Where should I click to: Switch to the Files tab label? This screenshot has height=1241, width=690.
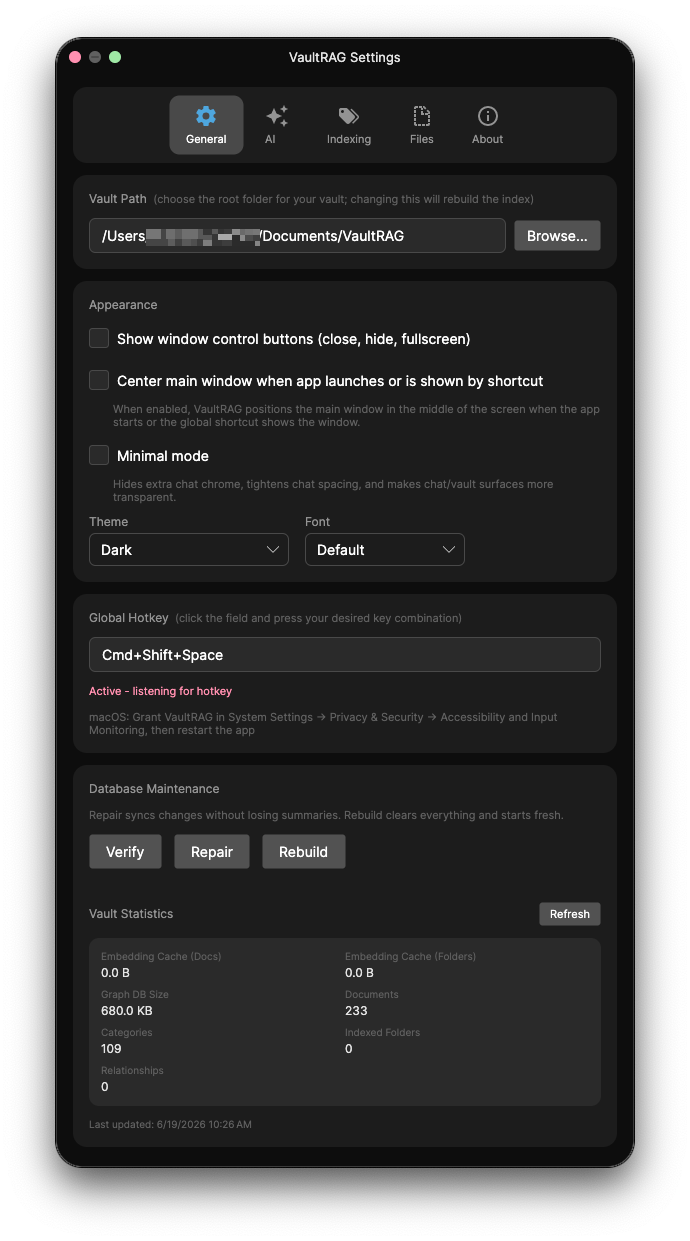coord(422,139)
